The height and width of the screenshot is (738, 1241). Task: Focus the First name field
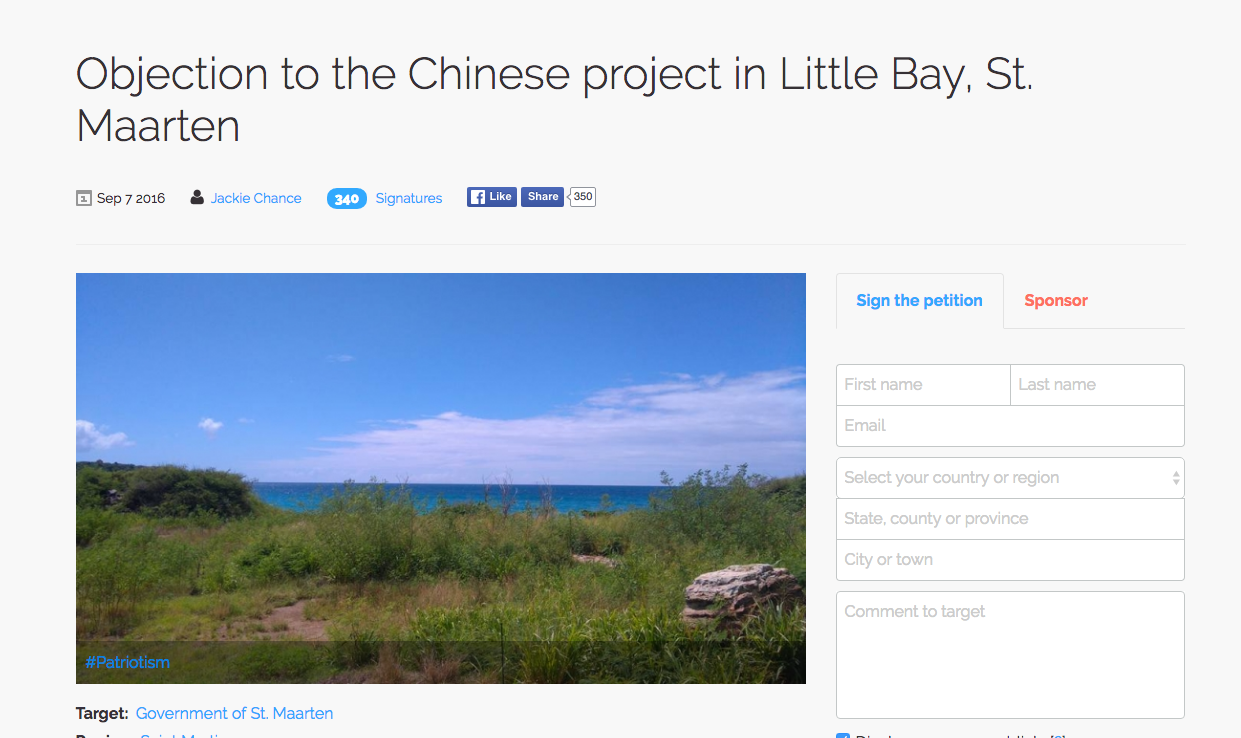point(923,385)
